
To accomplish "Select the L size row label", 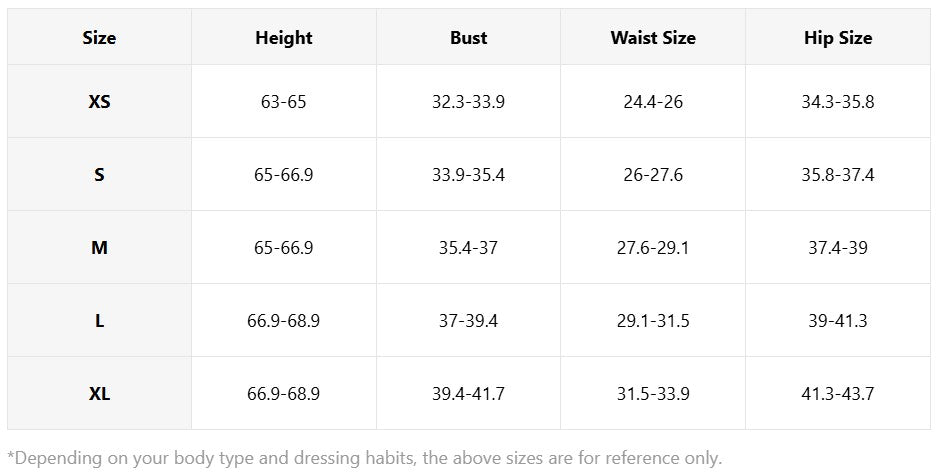I will [x=99, y=321].
